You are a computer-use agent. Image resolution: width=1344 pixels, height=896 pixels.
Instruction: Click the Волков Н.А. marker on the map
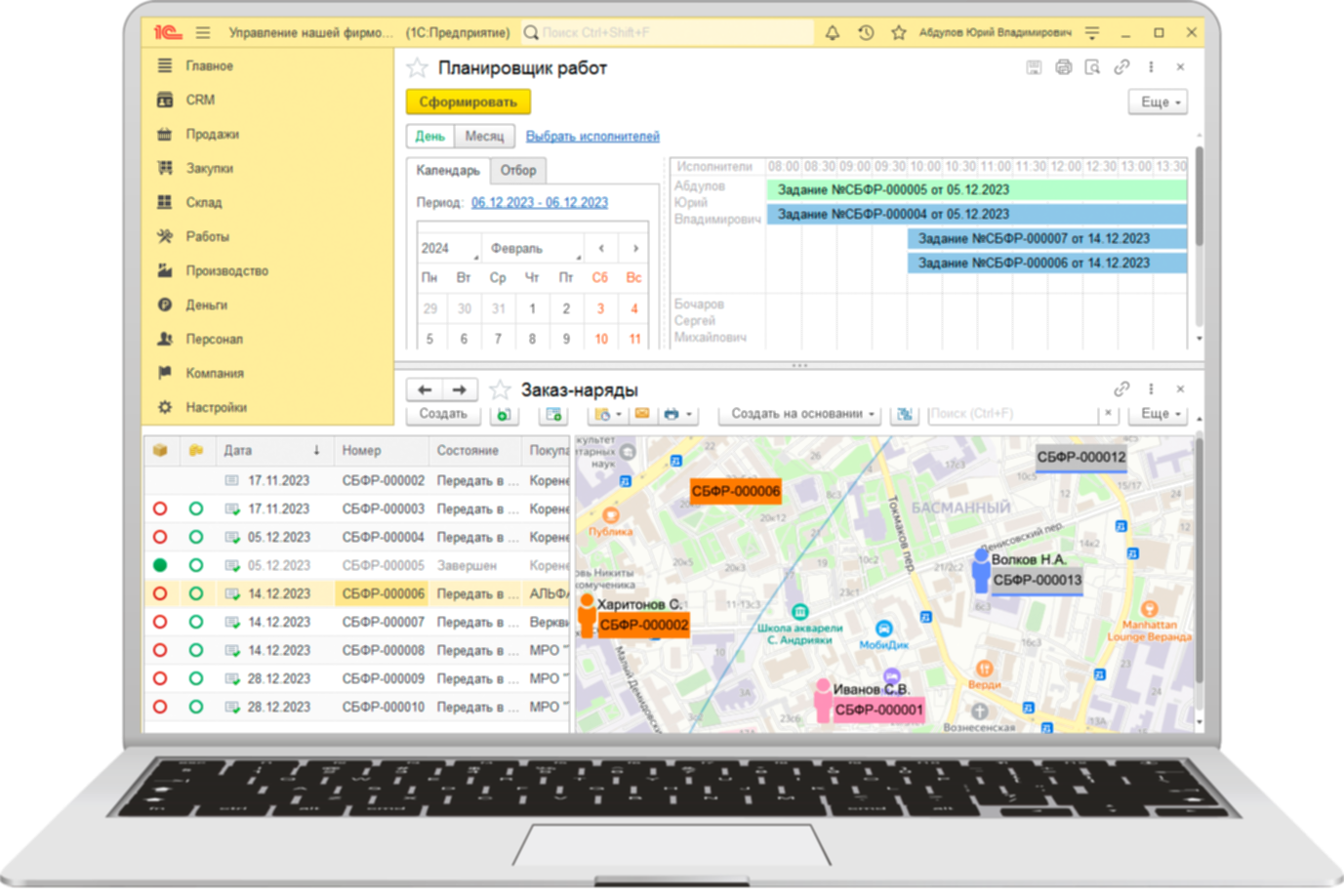980,570
